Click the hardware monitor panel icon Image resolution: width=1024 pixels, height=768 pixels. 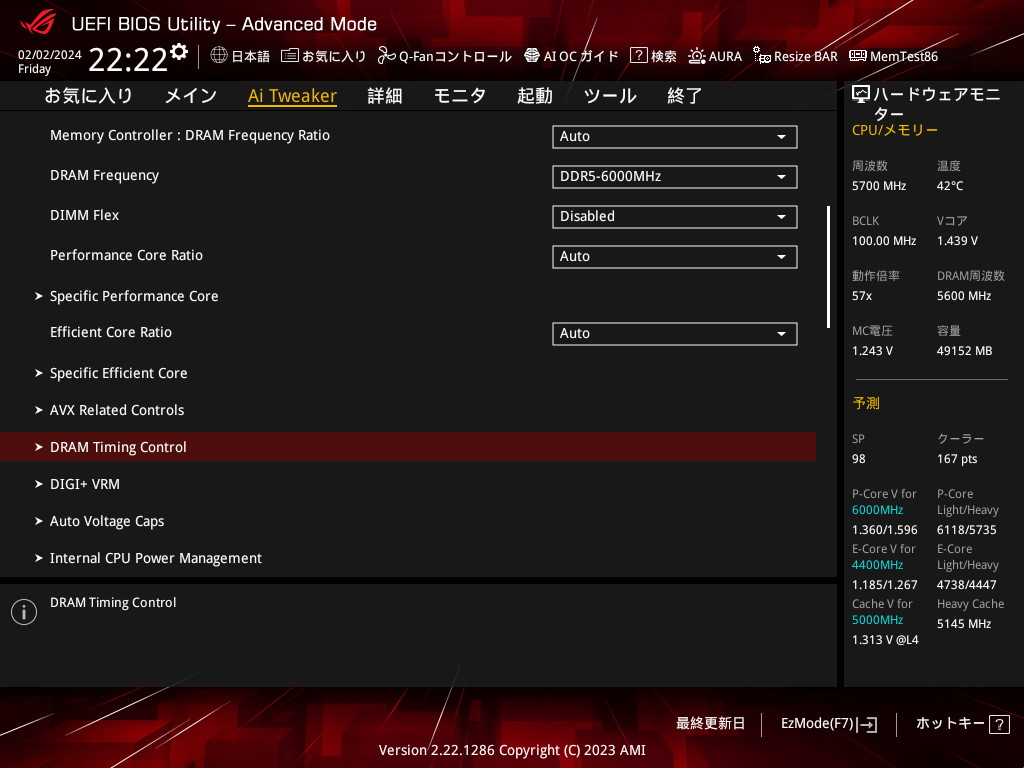[x=861, y=95]
